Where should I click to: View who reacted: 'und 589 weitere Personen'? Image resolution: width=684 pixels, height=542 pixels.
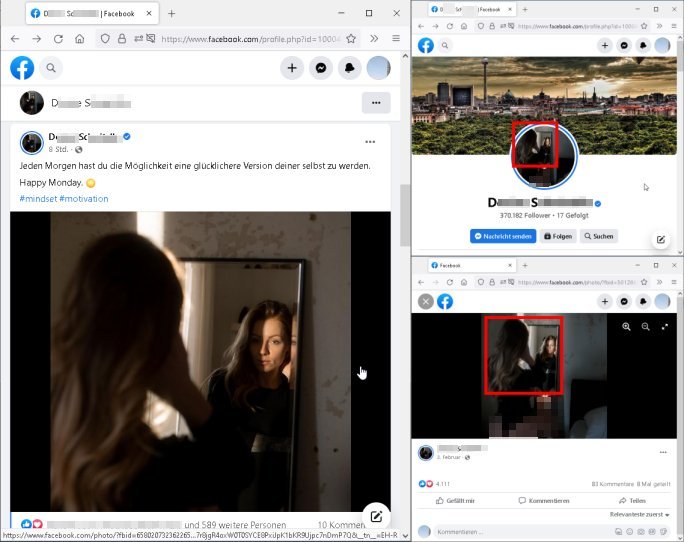tap(235, 525)
